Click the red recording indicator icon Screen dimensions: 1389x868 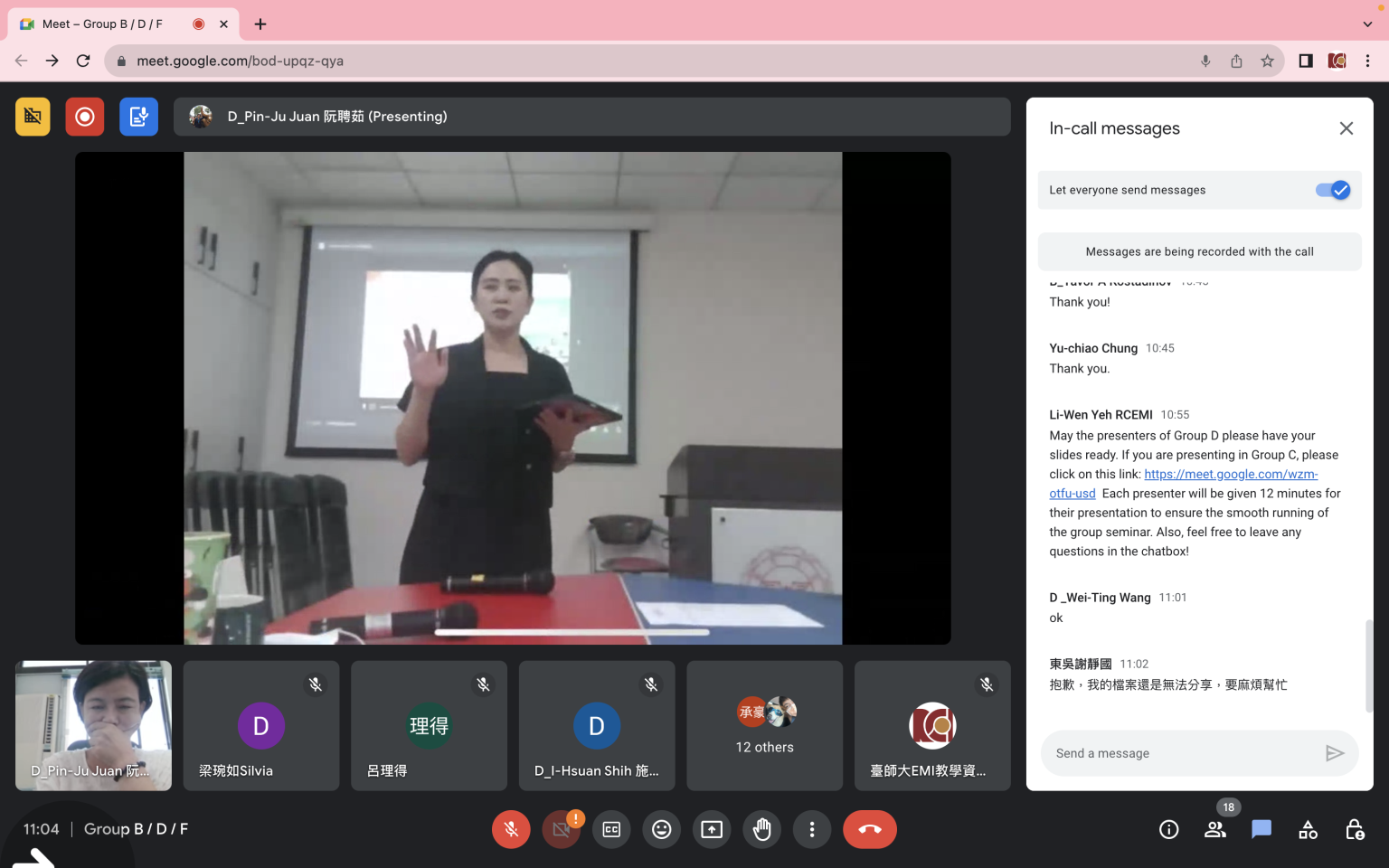click(x=85, y=117)
